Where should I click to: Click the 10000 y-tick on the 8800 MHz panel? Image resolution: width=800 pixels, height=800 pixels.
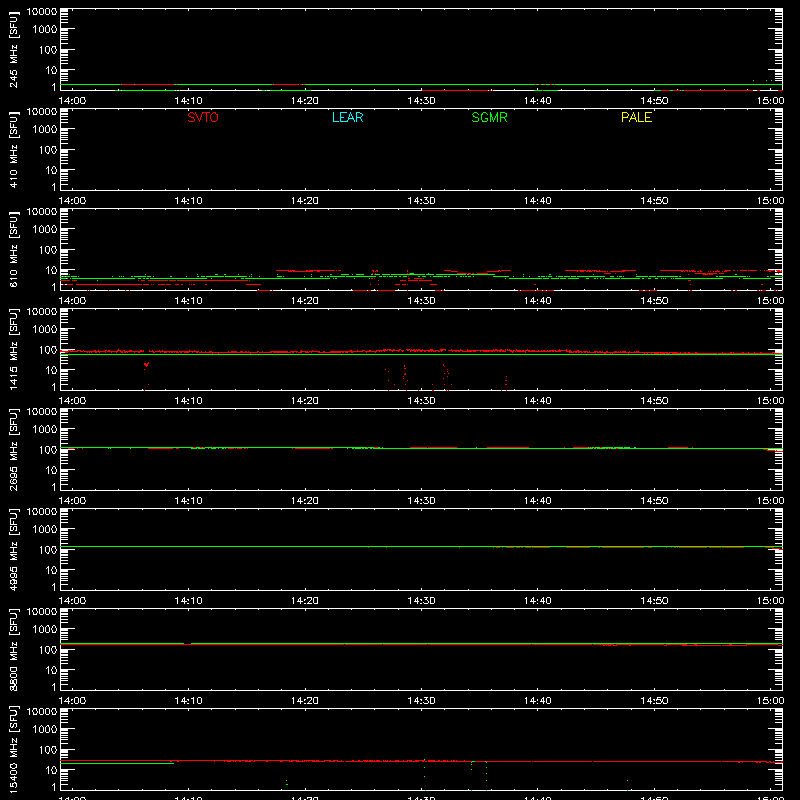(41, 612)
